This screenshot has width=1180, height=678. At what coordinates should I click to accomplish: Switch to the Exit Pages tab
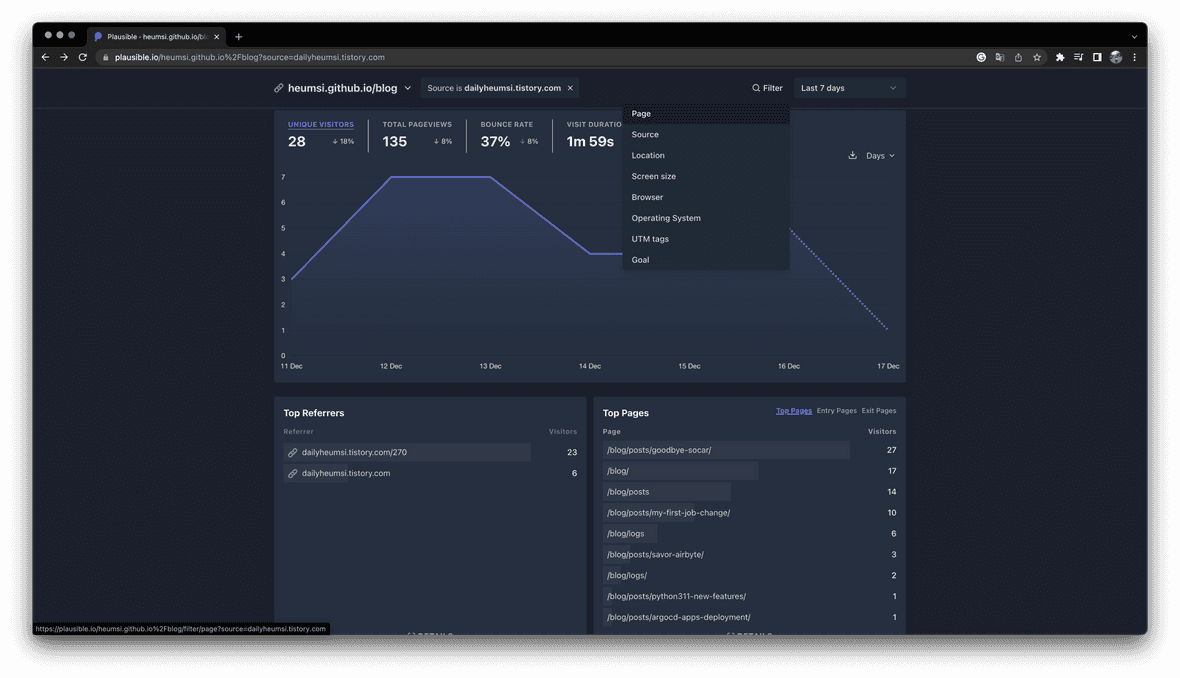point(878,411)
